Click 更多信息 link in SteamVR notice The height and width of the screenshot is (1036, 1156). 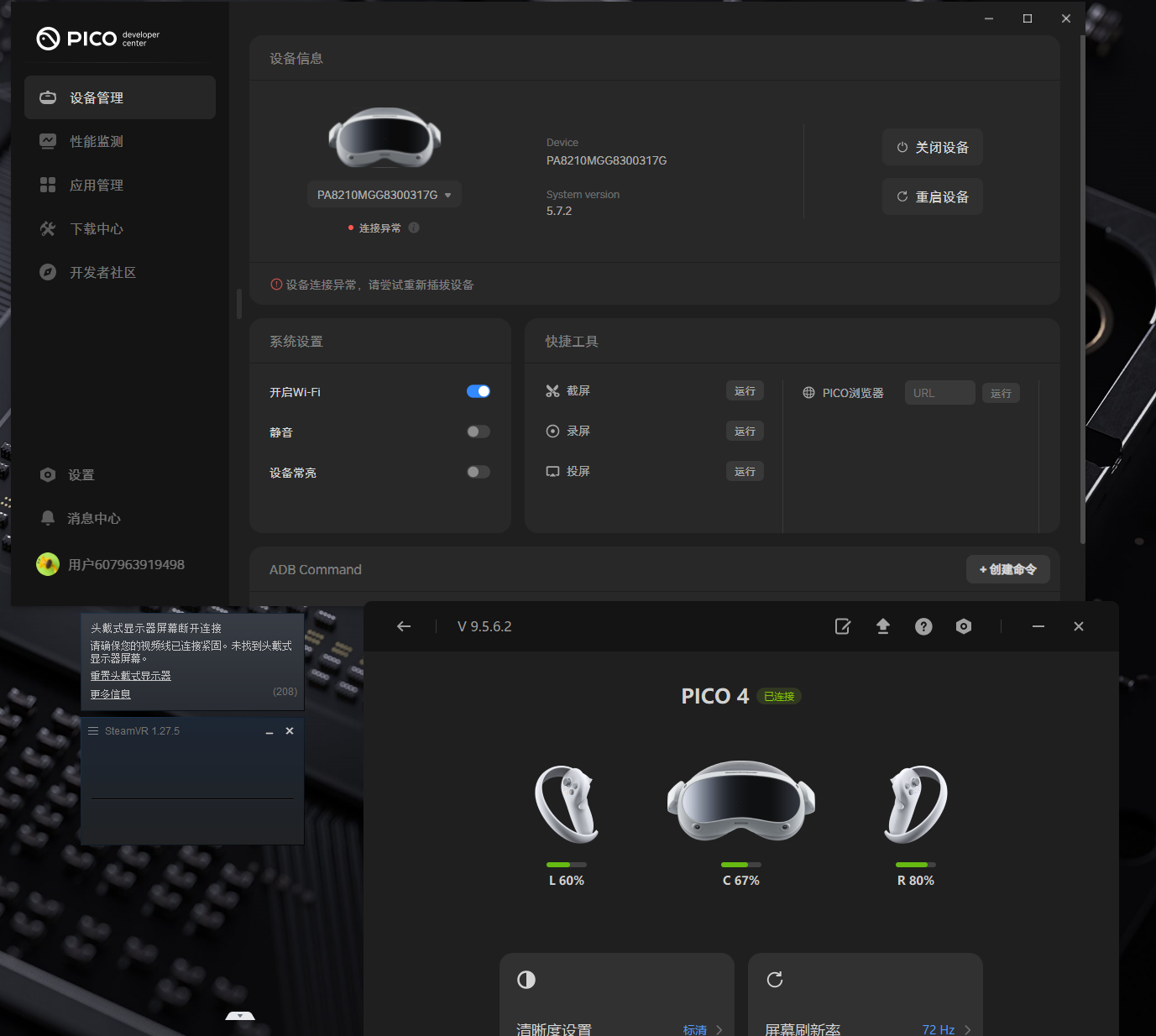pos(110,694)
